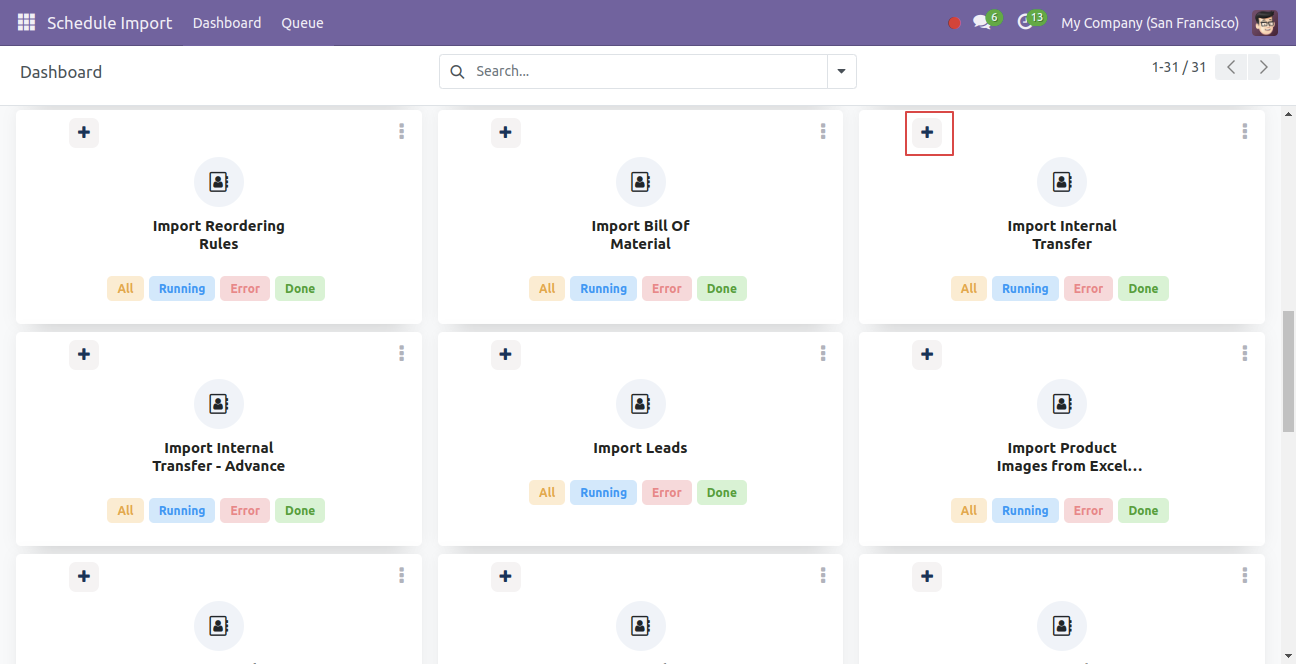Open kebab menu on Import Product Images card
Viewport: 1296px width, 664px height.
point(1245,353)
